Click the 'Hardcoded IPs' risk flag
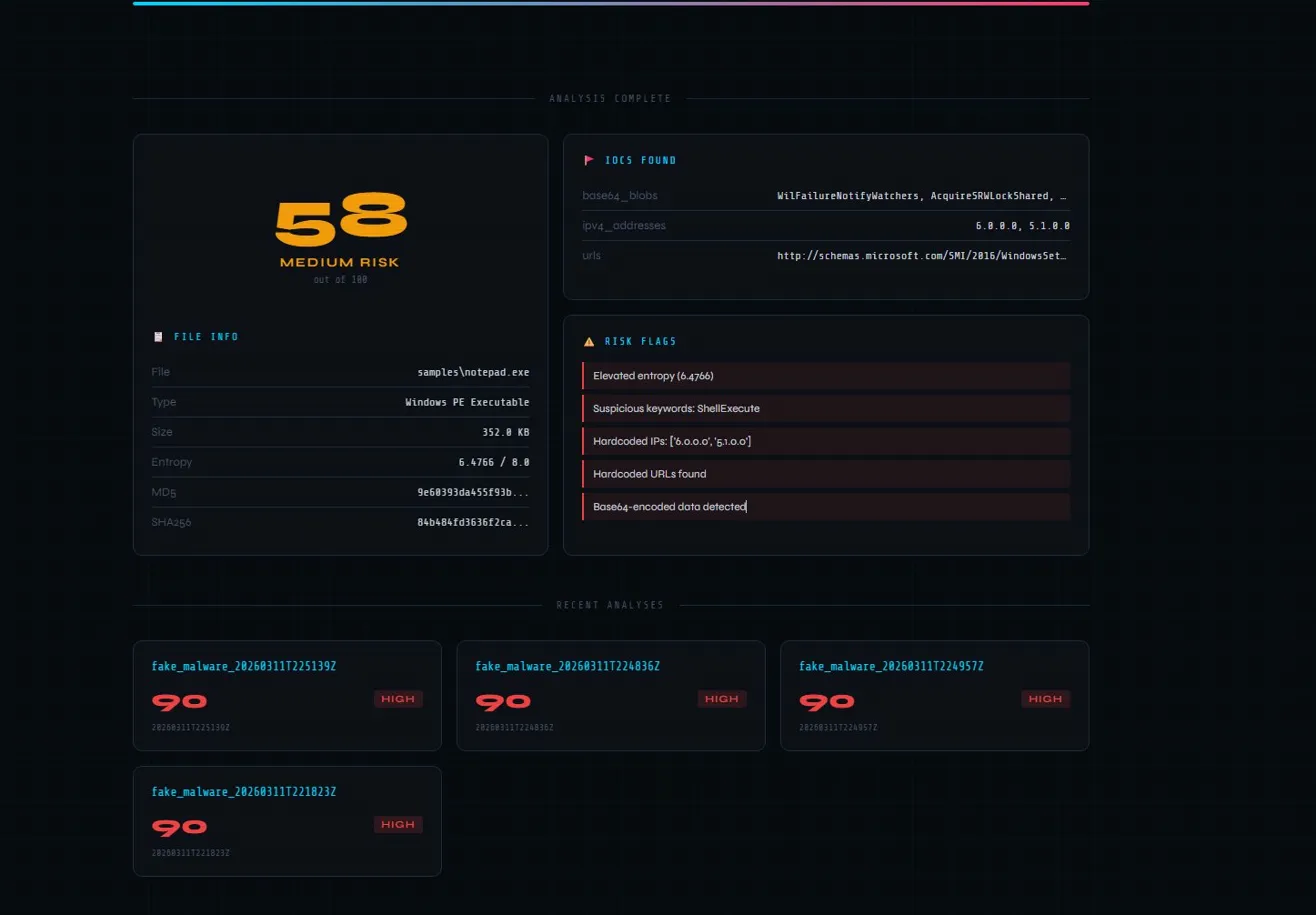1316x915 pixels. 826,441
